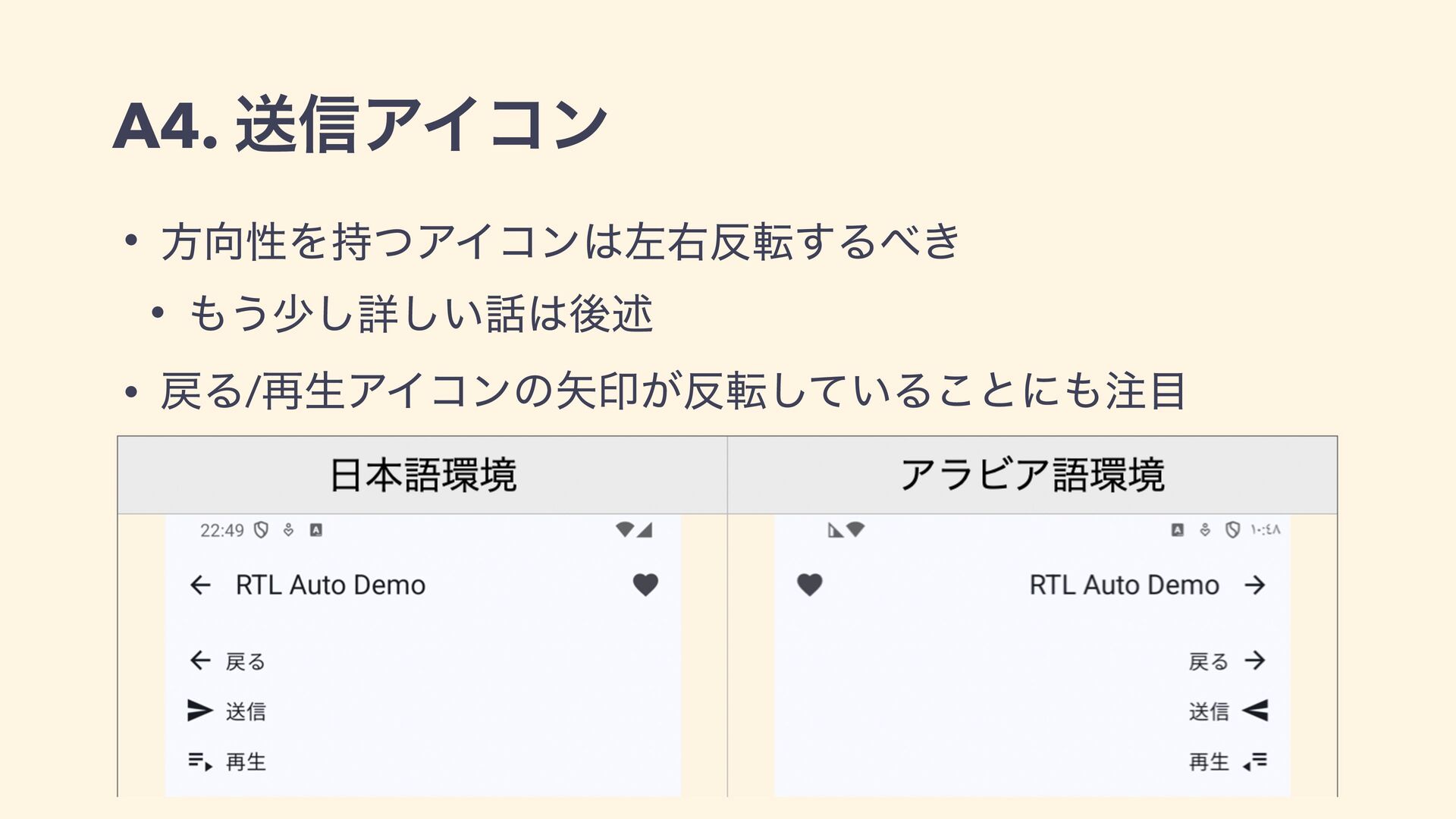Viewport: 1456px width, 819px height.
Task: Click the mirrored playlist-play icon in Arabic panel
Action: point(1255,761)
